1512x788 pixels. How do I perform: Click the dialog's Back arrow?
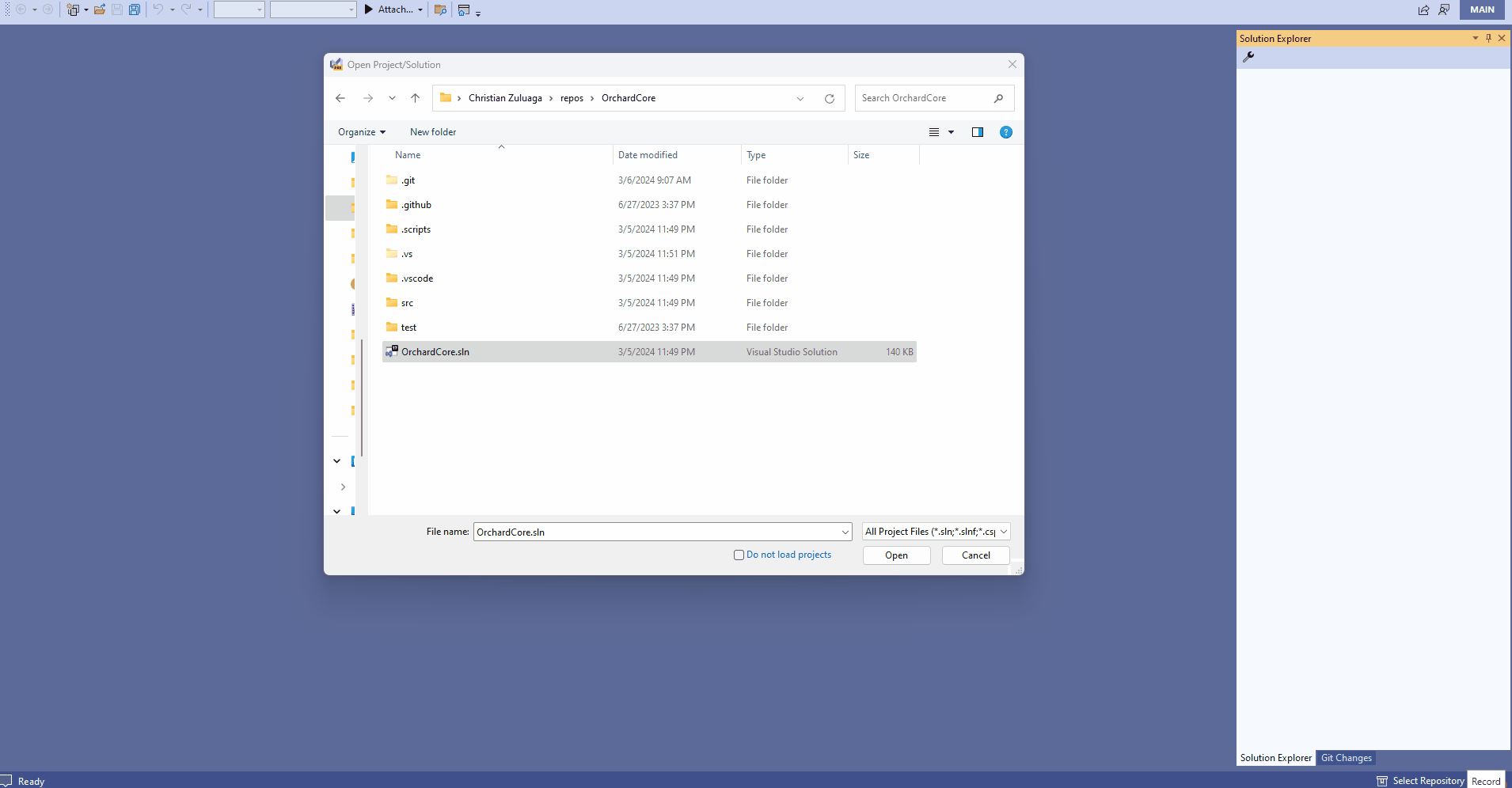coord(340,98)
